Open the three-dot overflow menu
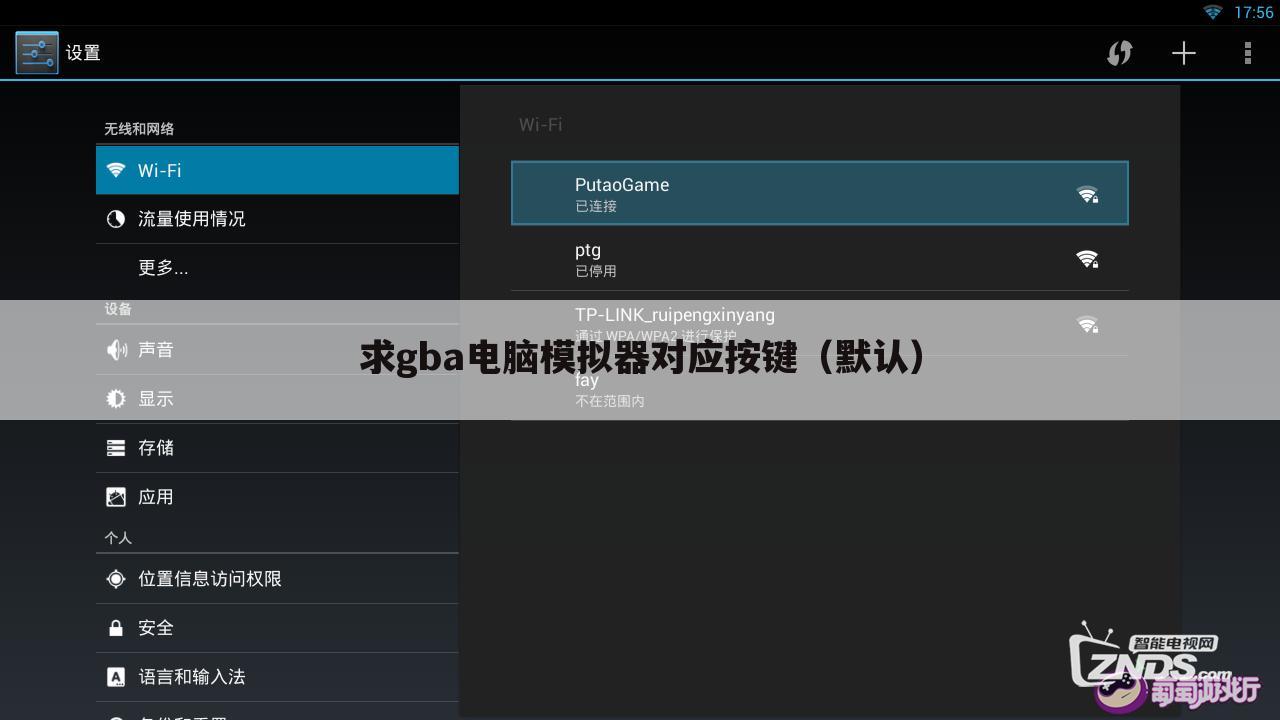Image resolution: width=1280 pixels, height=720 pixels. click(1247, 53)
